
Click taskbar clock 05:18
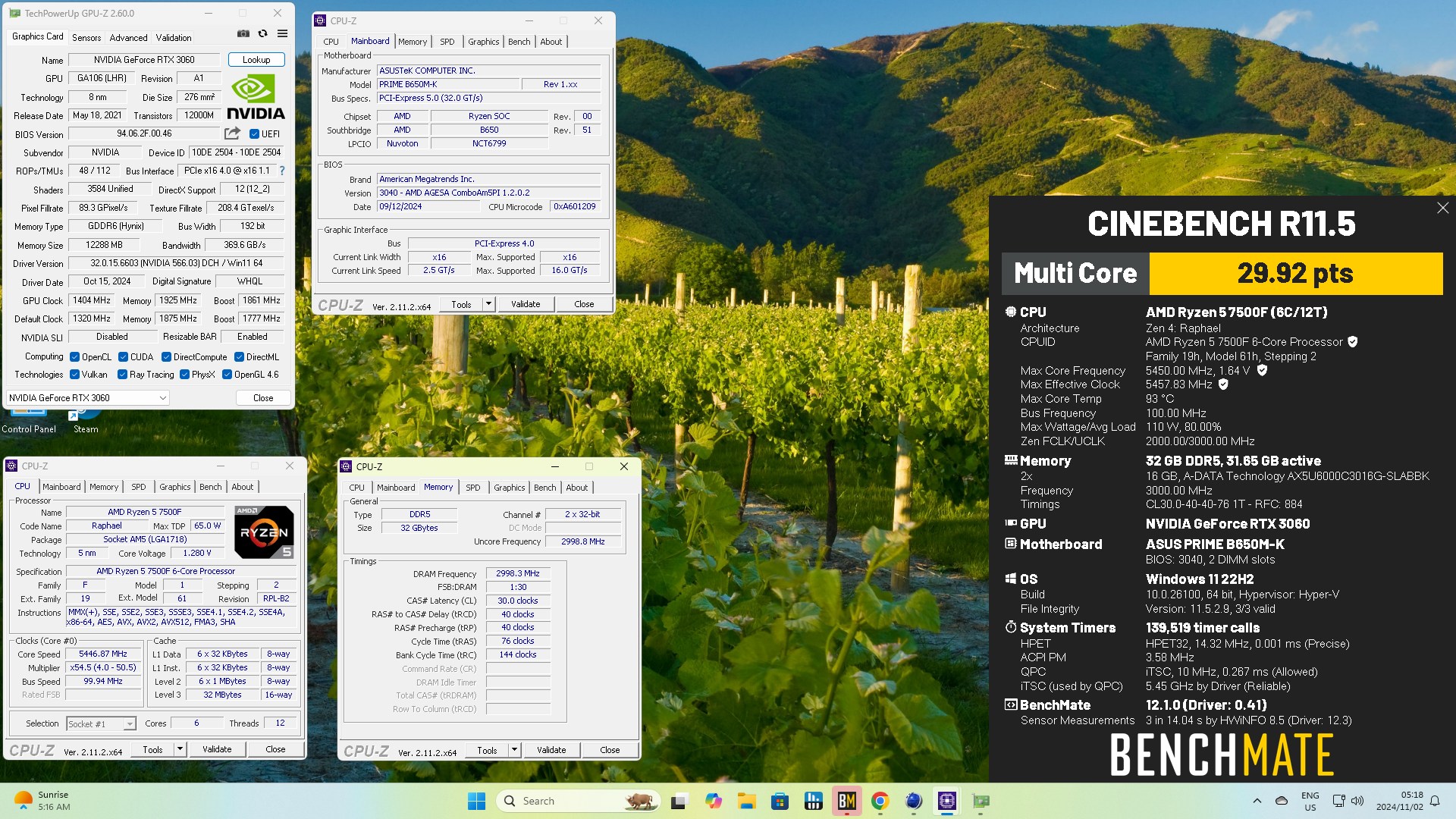coord(1400,801)
